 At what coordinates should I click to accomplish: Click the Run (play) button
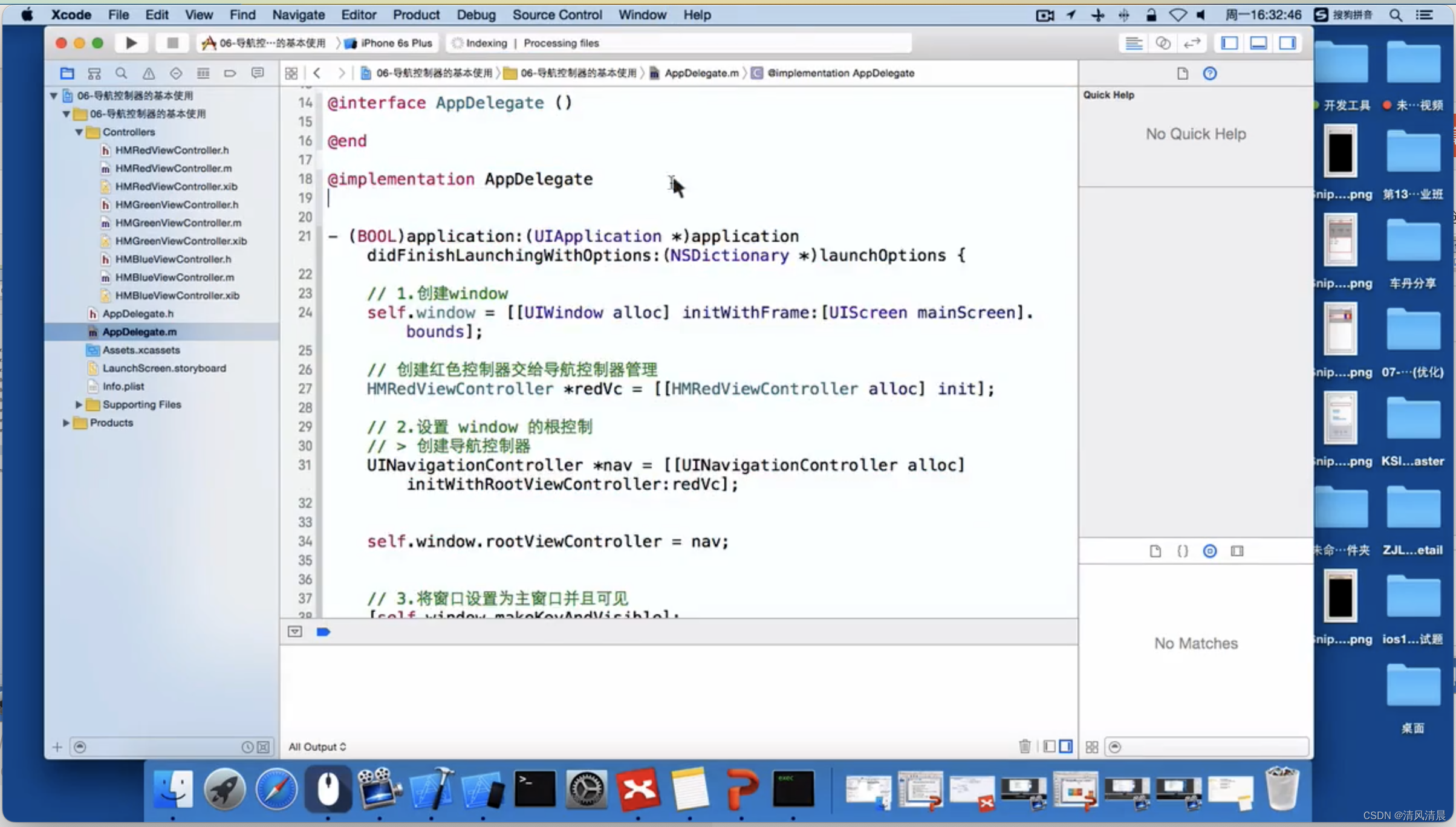point(131,43)
